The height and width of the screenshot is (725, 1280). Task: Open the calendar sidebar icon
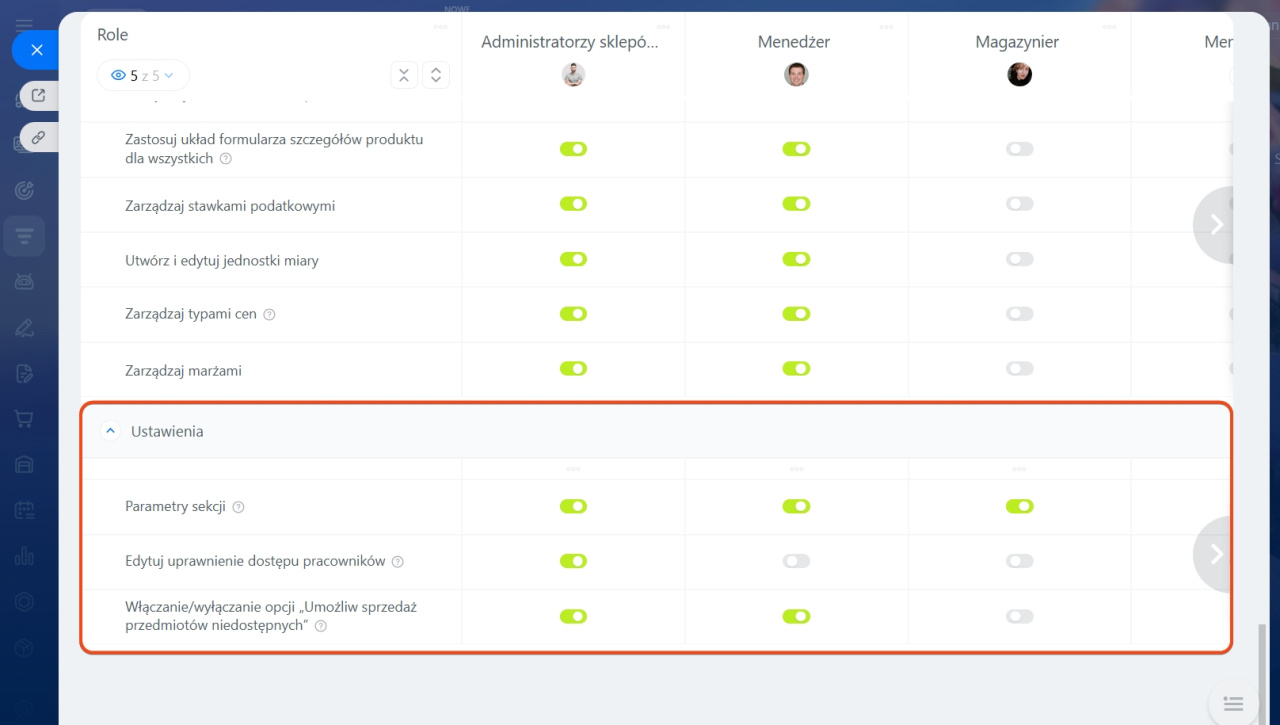(24, 511)
